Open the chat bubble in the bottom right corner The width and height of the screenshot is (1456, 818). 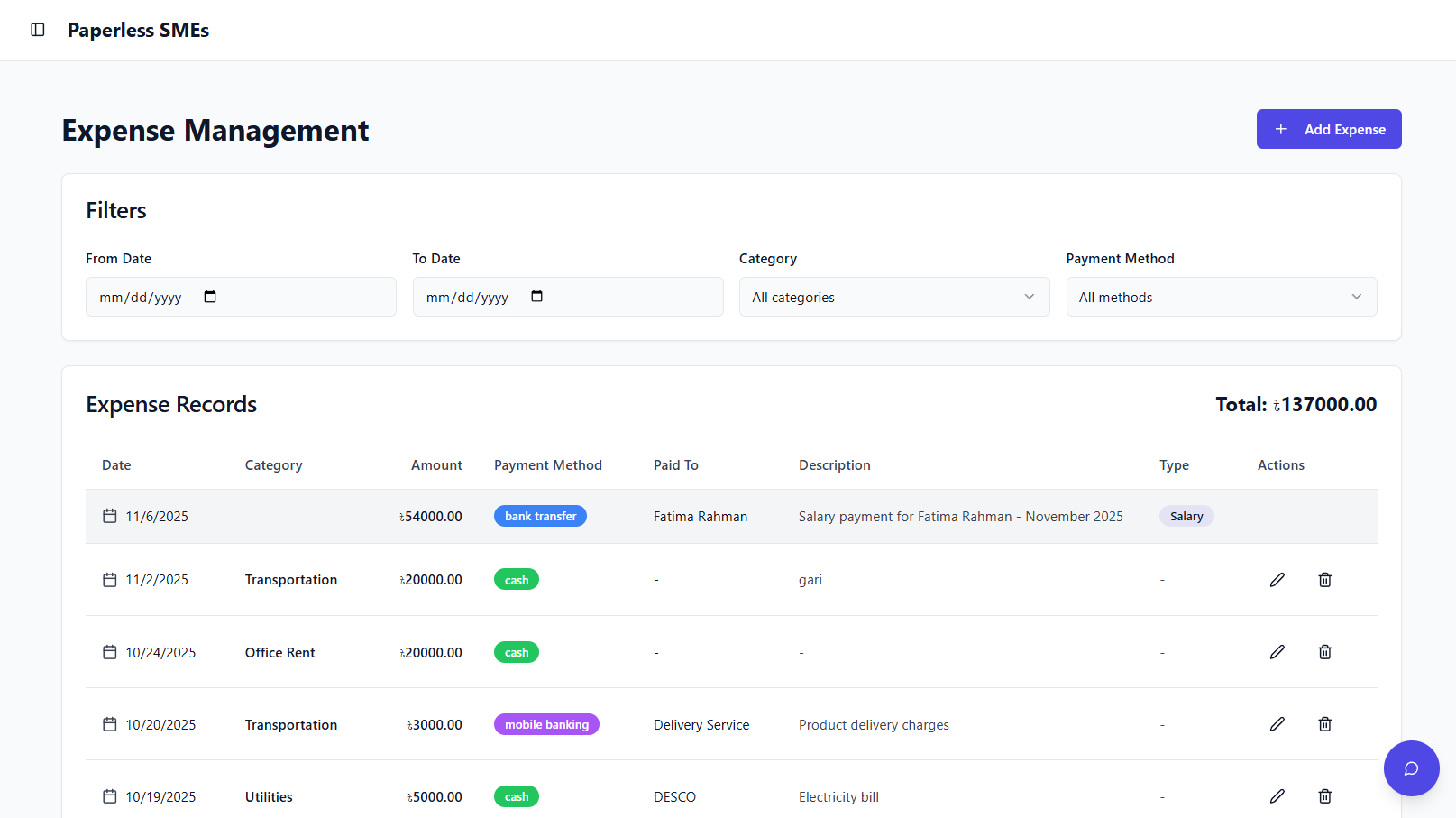(x=1411, y=768)
